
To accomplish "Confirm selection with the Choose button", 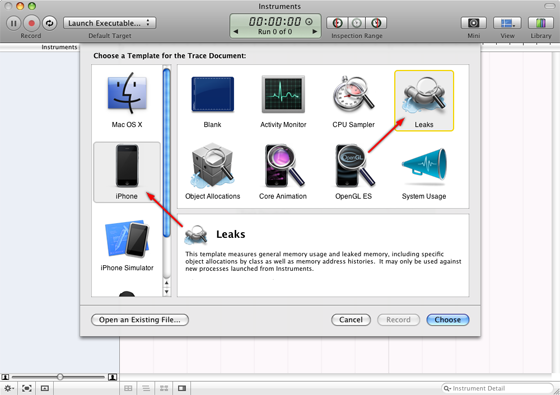I will pyautogui.click(x=448, y=320).
